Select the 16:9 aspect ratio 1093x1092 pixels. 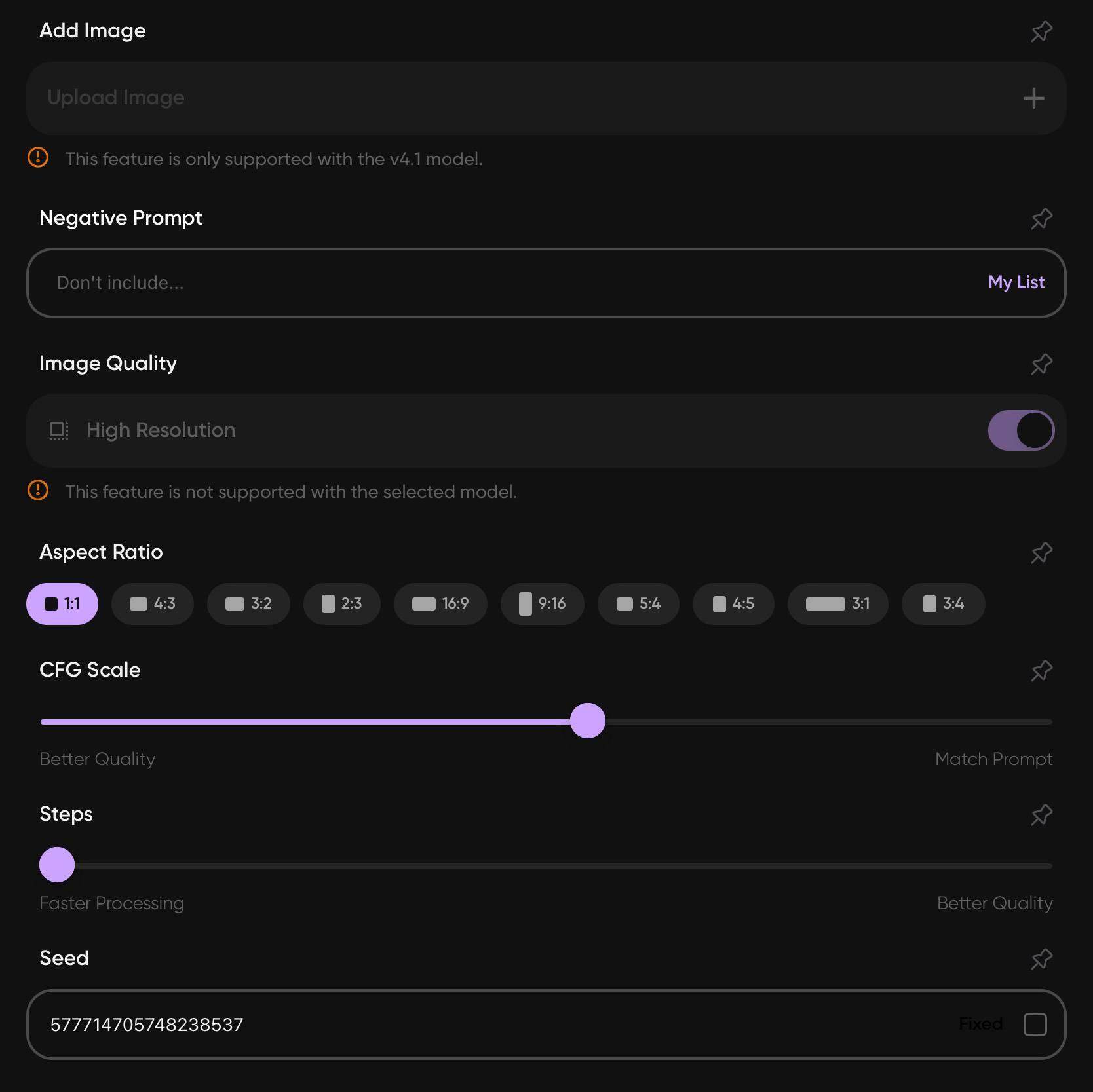coord(440,603)
